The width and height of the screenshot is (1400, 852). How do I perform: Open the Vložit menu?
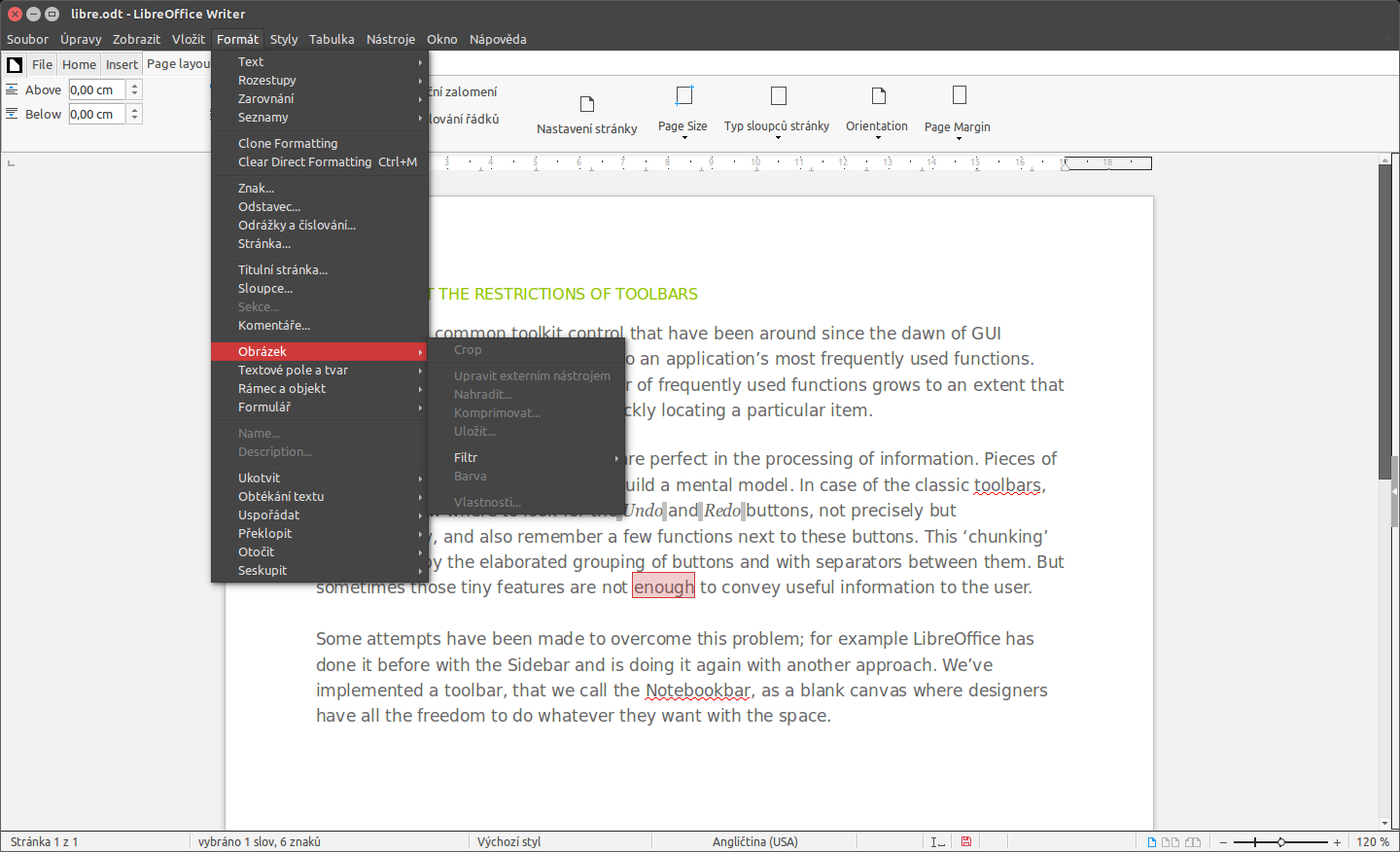(189, 40)
